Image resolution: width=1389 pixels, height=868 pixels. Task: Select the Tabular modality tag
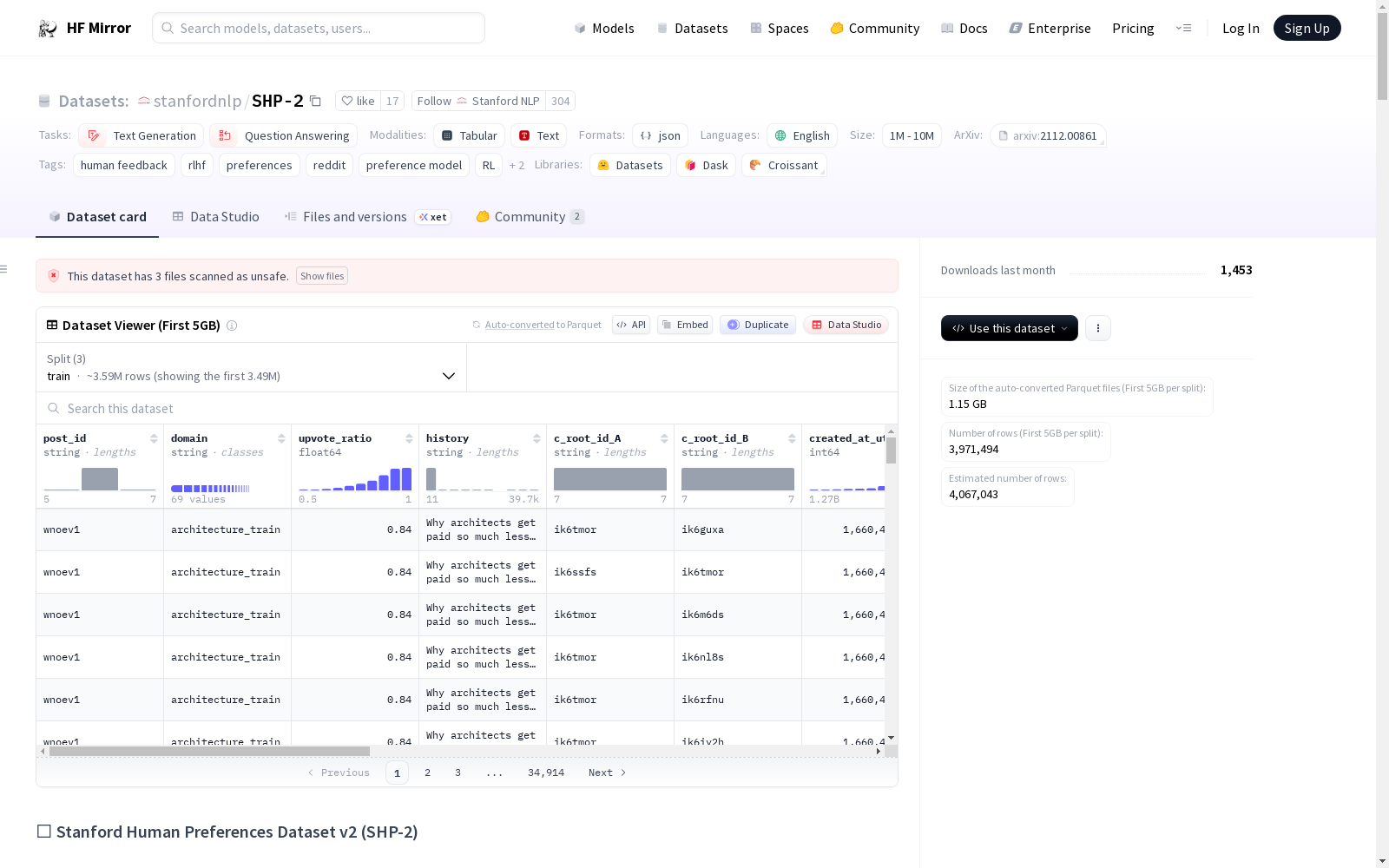point(469,135)
